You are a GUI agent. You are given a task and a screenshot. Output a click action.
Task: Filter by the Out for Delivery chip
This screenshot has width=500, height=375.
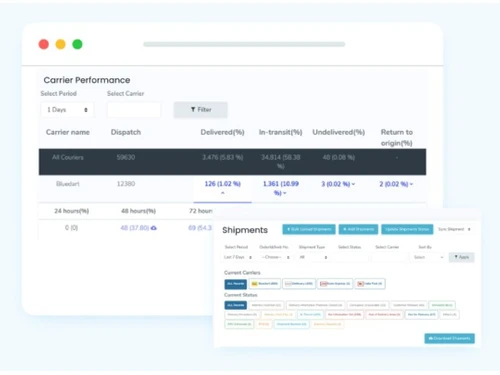pos(421,314)
